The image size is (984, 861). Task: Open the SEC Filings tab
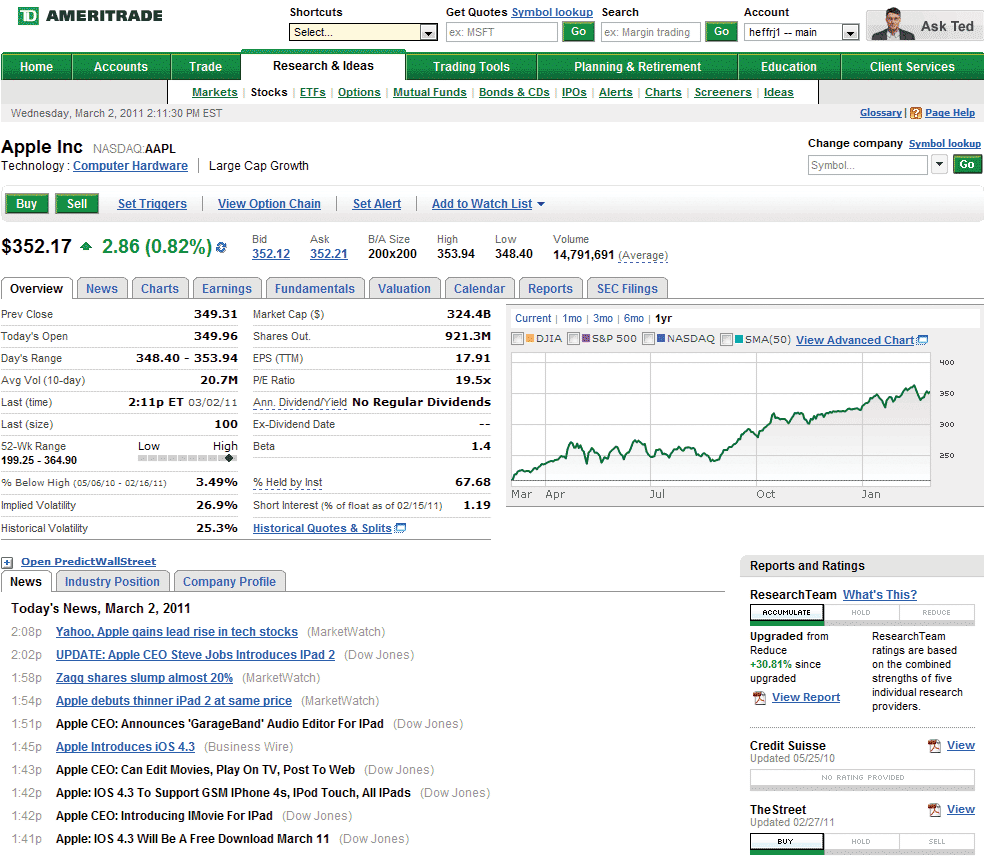coord(627,289)
